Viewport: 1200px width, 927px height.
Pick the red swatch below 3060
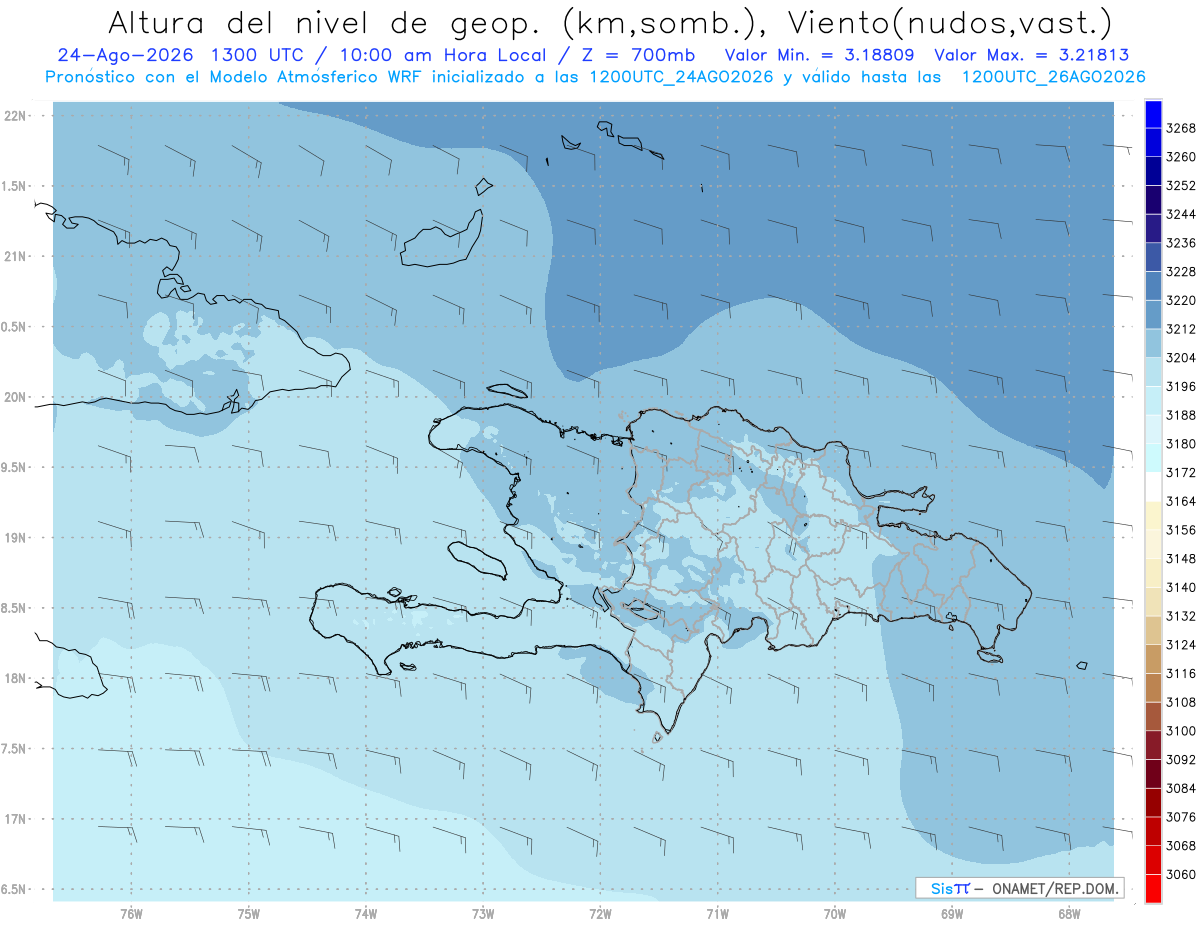tap(1153, 888)
